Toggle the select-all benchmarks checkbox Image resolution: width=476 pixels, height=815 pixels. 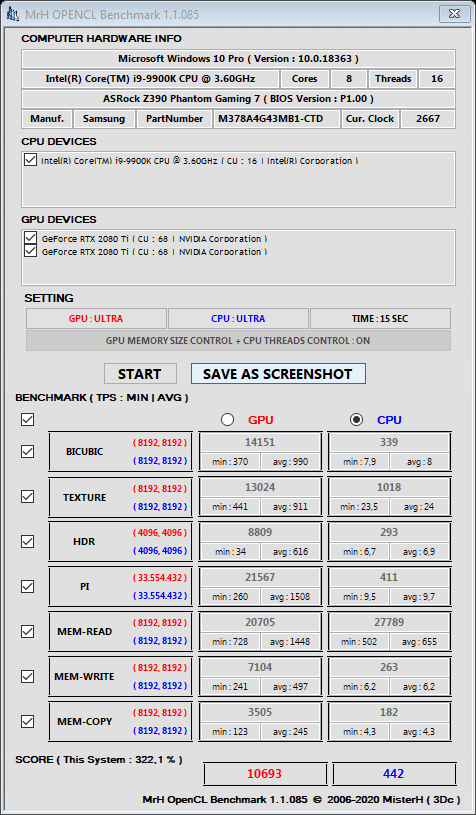click(x=28, y=419)
